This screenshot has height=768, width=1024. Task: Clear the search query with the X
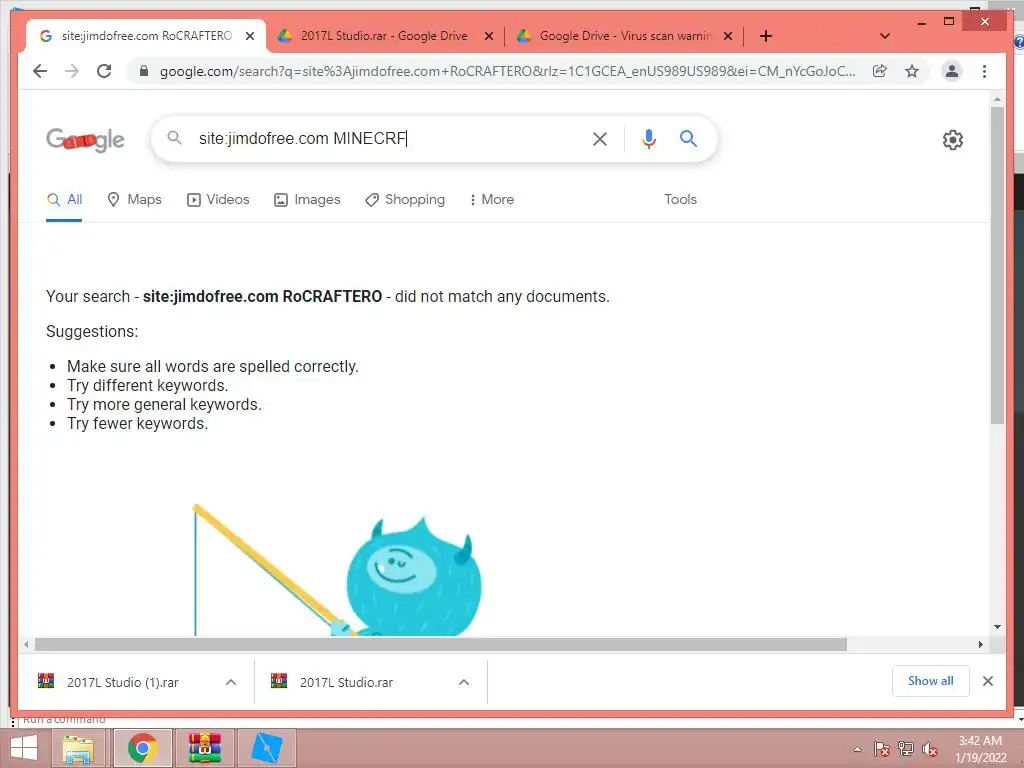tap(600, 138)
